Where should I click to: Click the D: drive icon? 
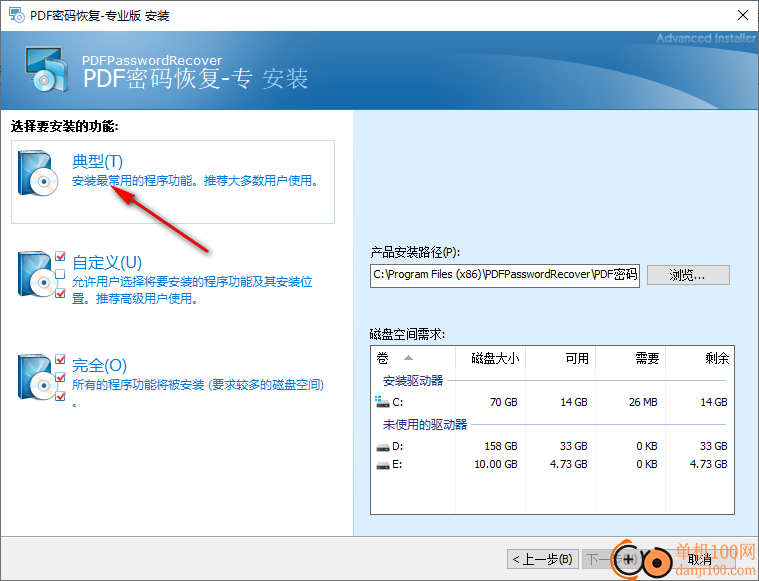(x=383, y=447)
